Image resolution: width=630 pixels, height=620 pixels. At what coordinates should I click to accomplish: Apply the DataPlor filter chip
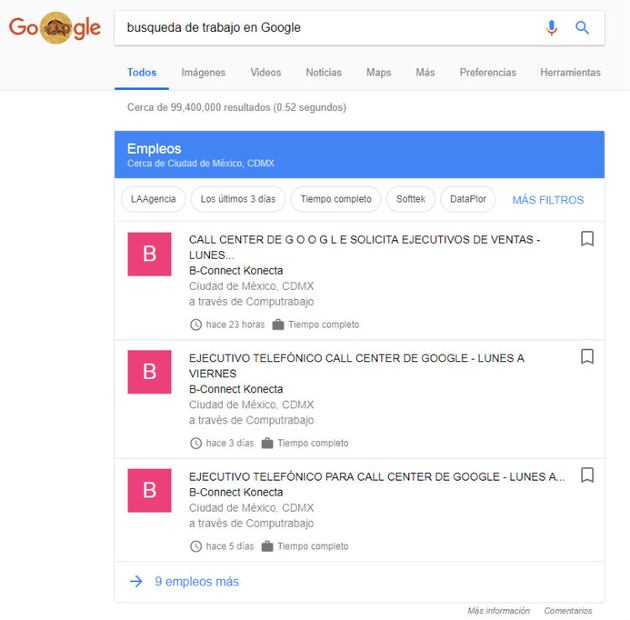coord(468,199)
